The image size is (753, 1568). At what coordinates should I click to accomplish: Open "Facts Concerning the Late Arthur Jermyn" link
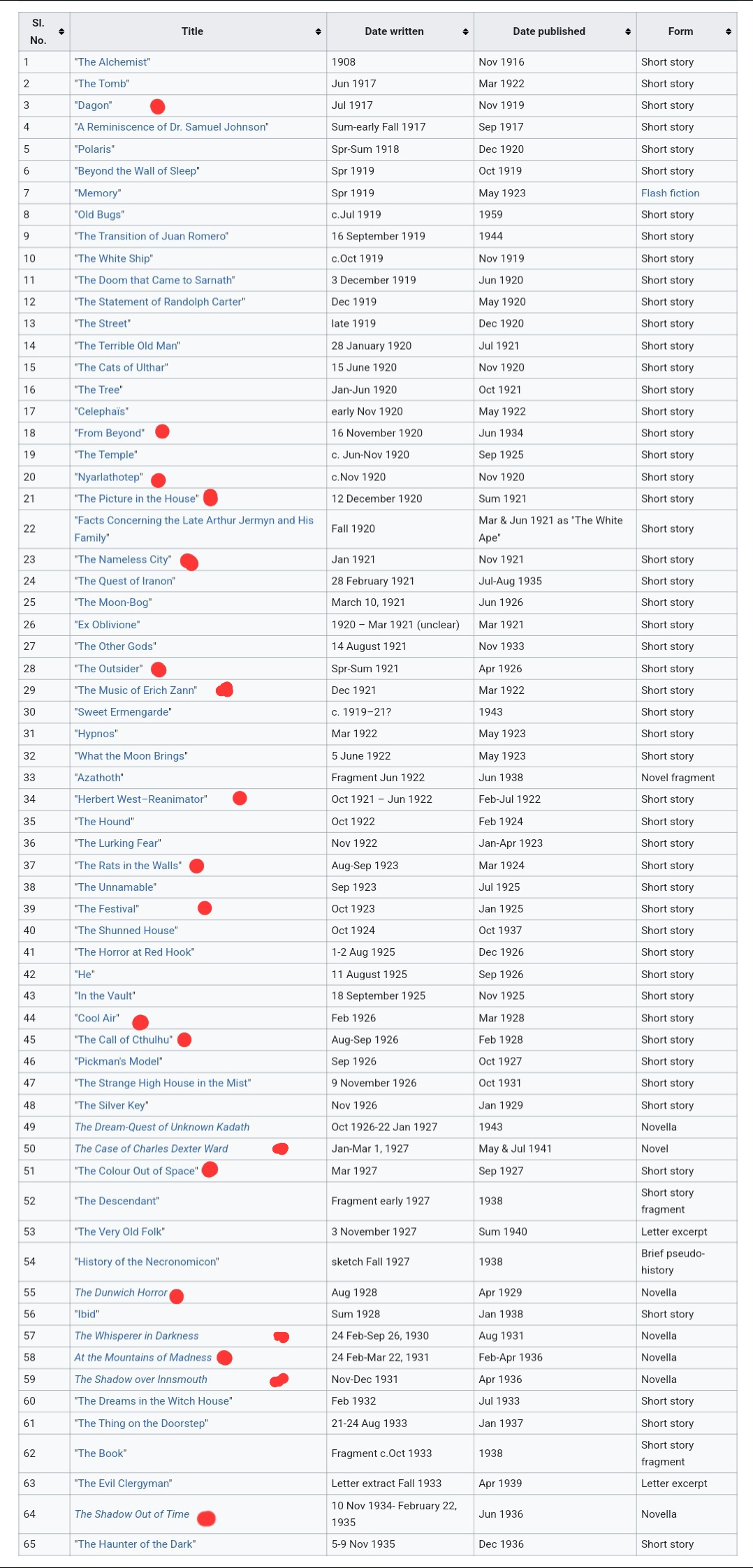tap(194, 528)
